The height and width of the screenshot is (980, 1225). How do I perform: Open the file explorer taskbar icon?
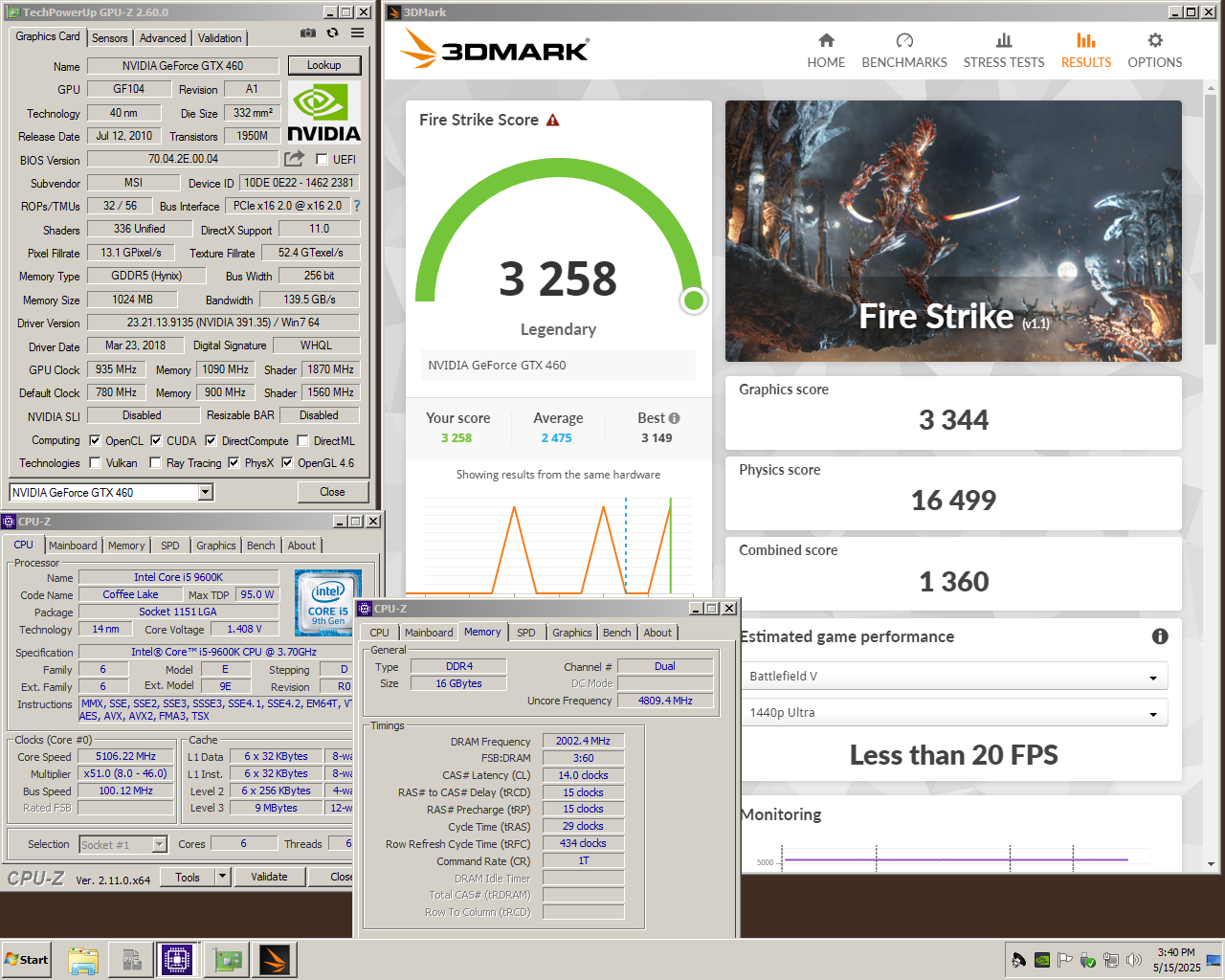pos(83,960)
